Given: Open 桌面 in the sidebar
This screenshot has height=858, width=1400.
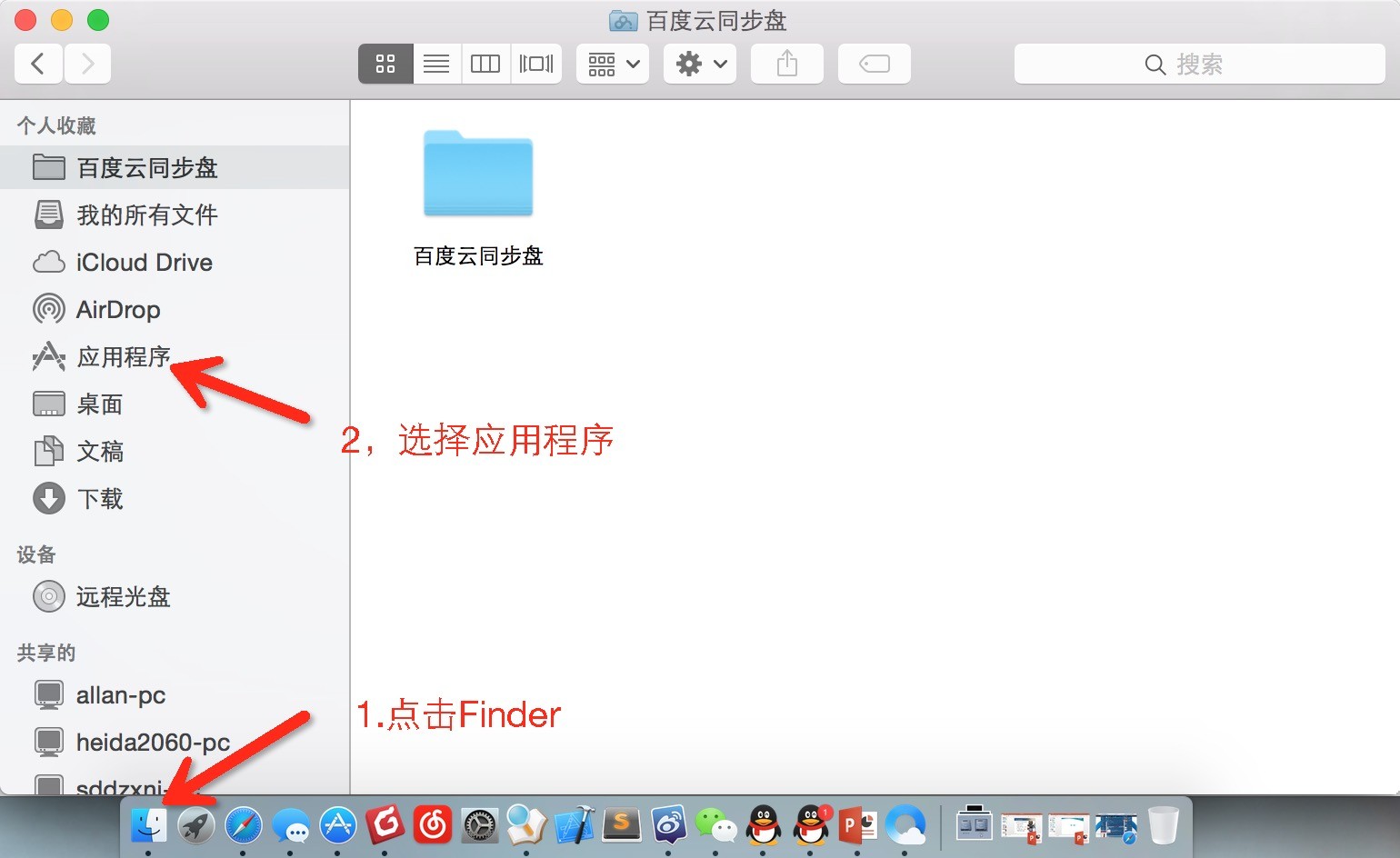Looking at the screenshot, I should point(175,404).
